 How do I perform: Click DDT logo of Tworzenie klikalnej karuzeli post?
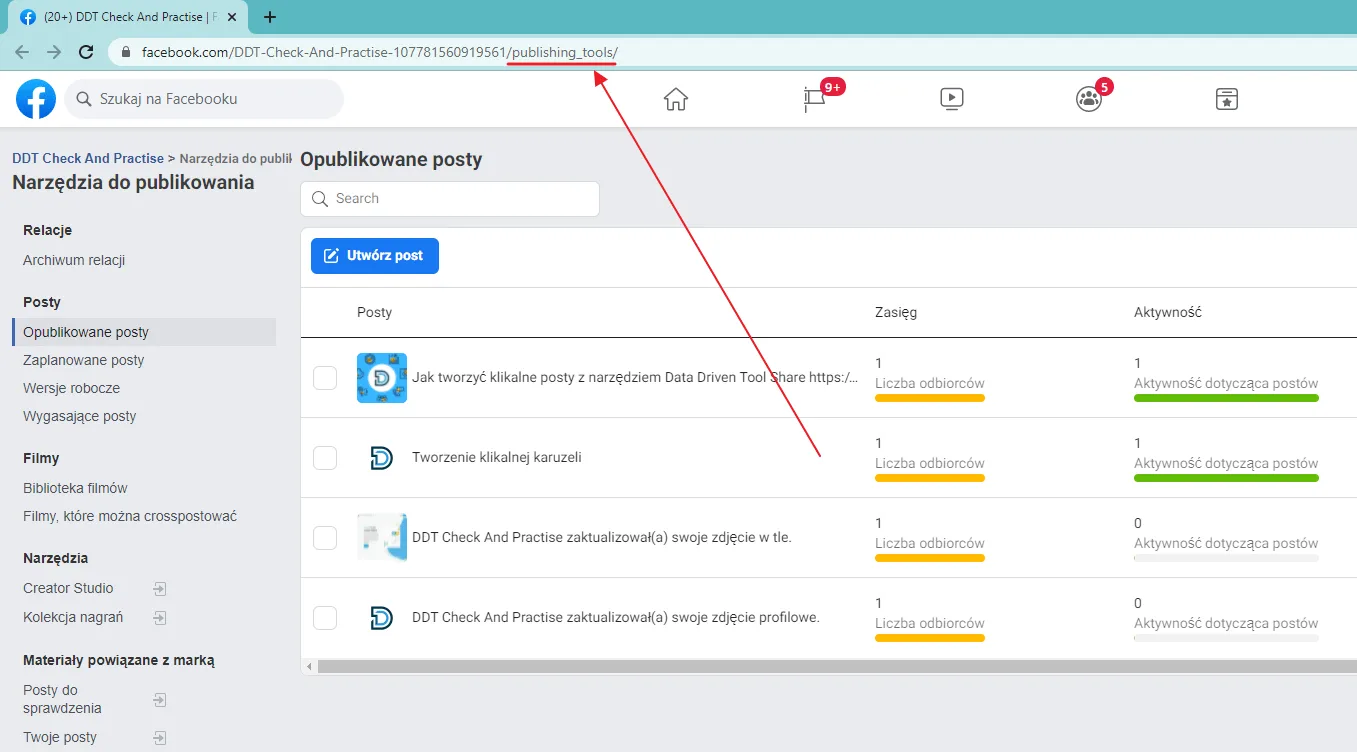point(381,458)
